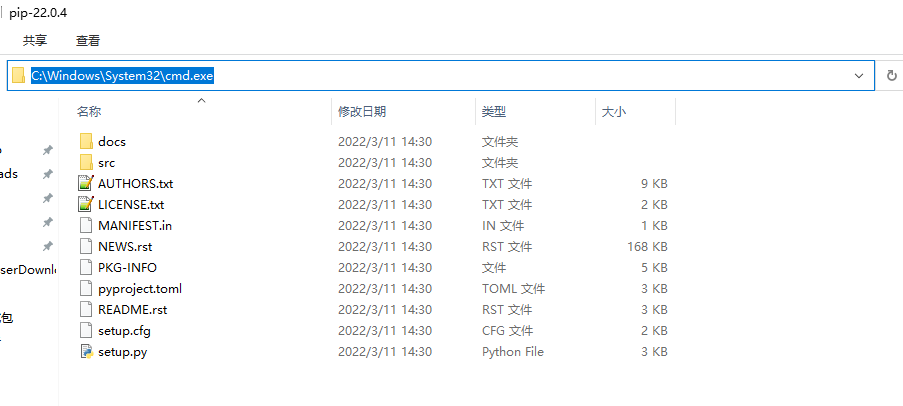Click the LICENSE.txt file icon

click(86, 204)
